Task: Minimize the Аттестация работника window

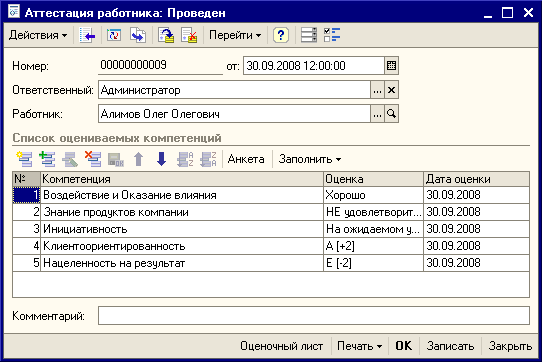Action: [x=488, y=13]
